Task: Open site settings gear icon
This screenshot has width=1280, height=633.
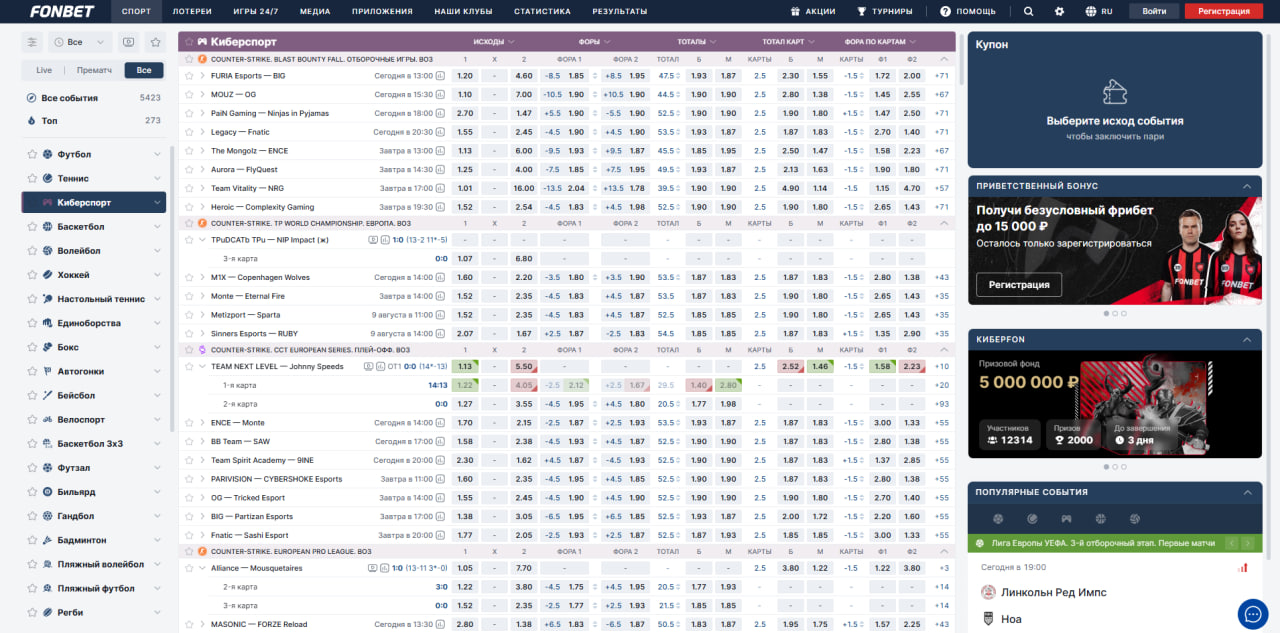Action: click(x=1060, y=11)
